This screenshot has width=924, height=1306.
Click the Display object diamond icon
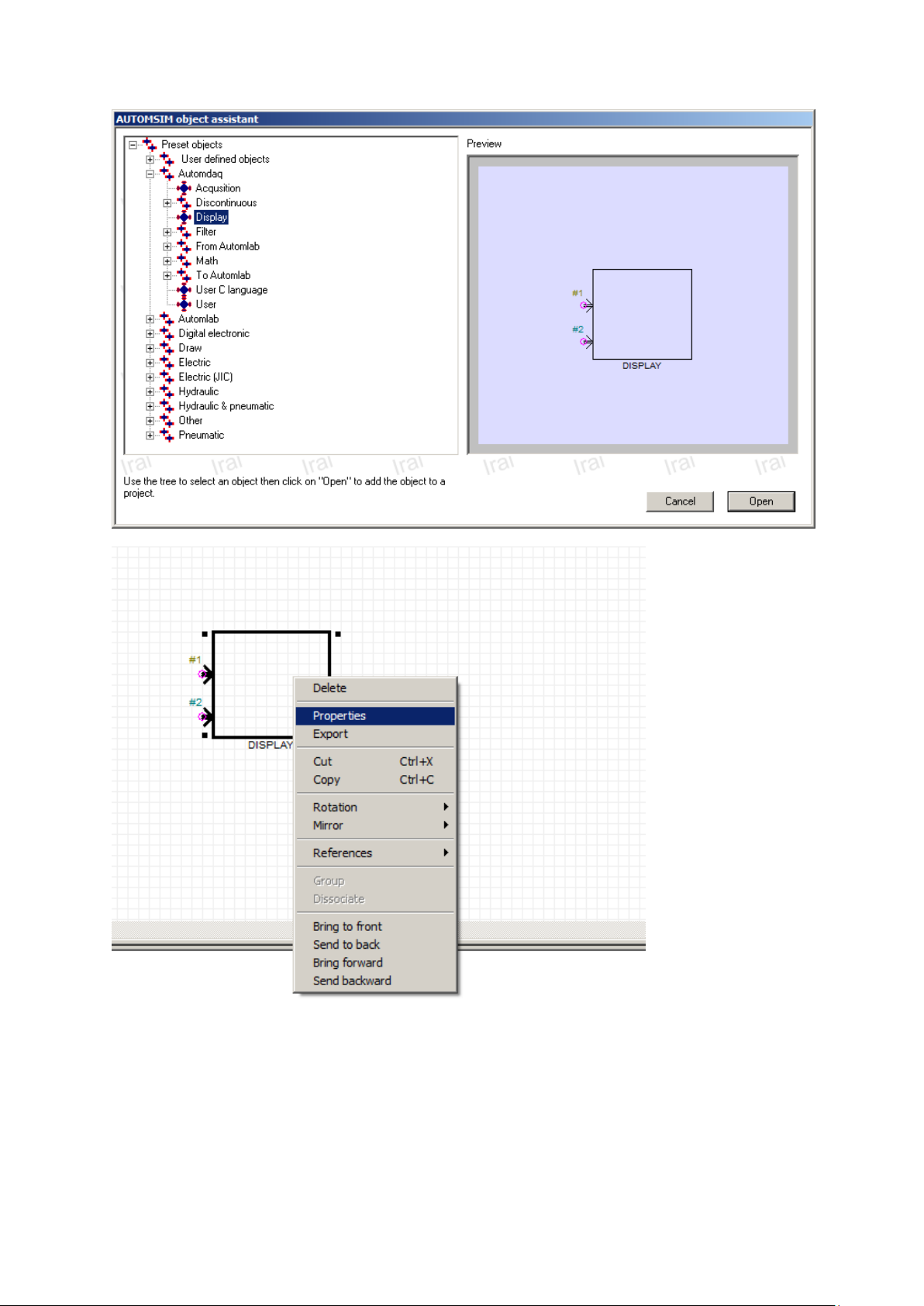pyautogui.click(x=184, y=217)
